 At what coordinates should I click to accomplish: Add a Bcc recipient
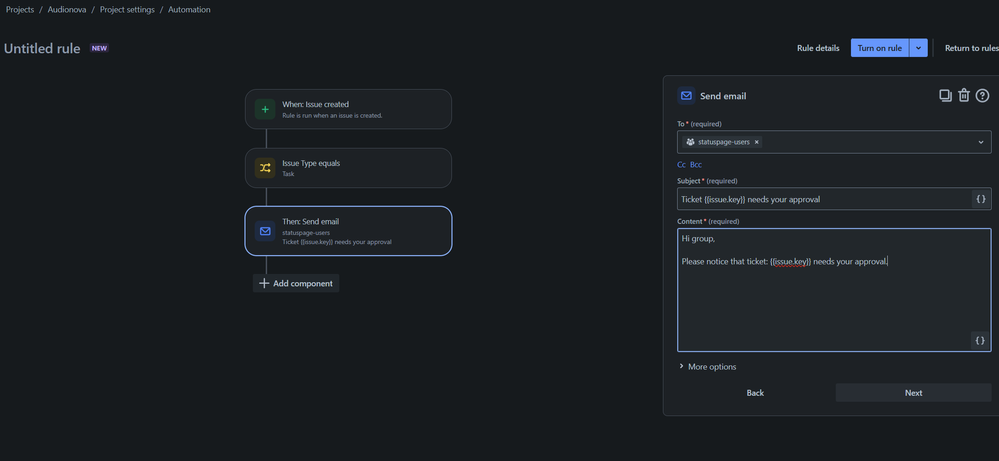tap(696, 164)
